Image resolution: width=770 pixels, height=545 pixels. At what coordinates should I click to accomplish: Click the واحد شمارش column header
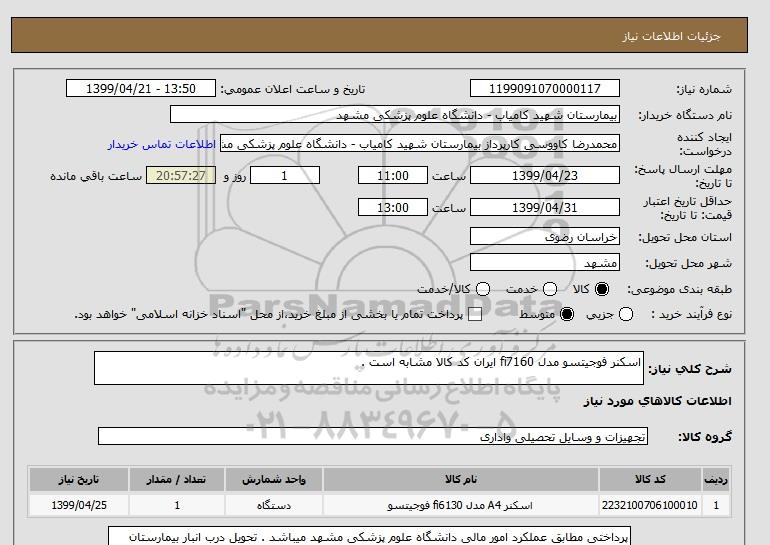tap(274, 479)
